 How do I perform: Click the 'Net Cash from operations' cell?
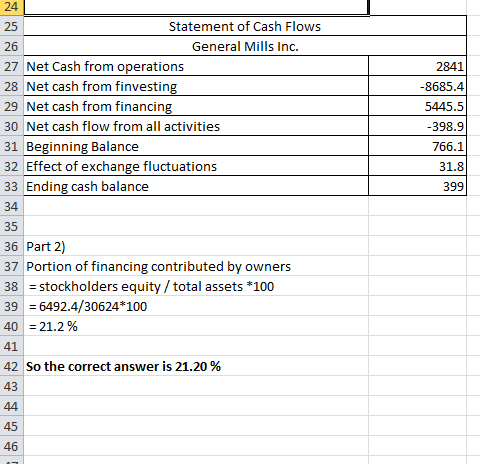pyautogui.click(x=196, y=66)
